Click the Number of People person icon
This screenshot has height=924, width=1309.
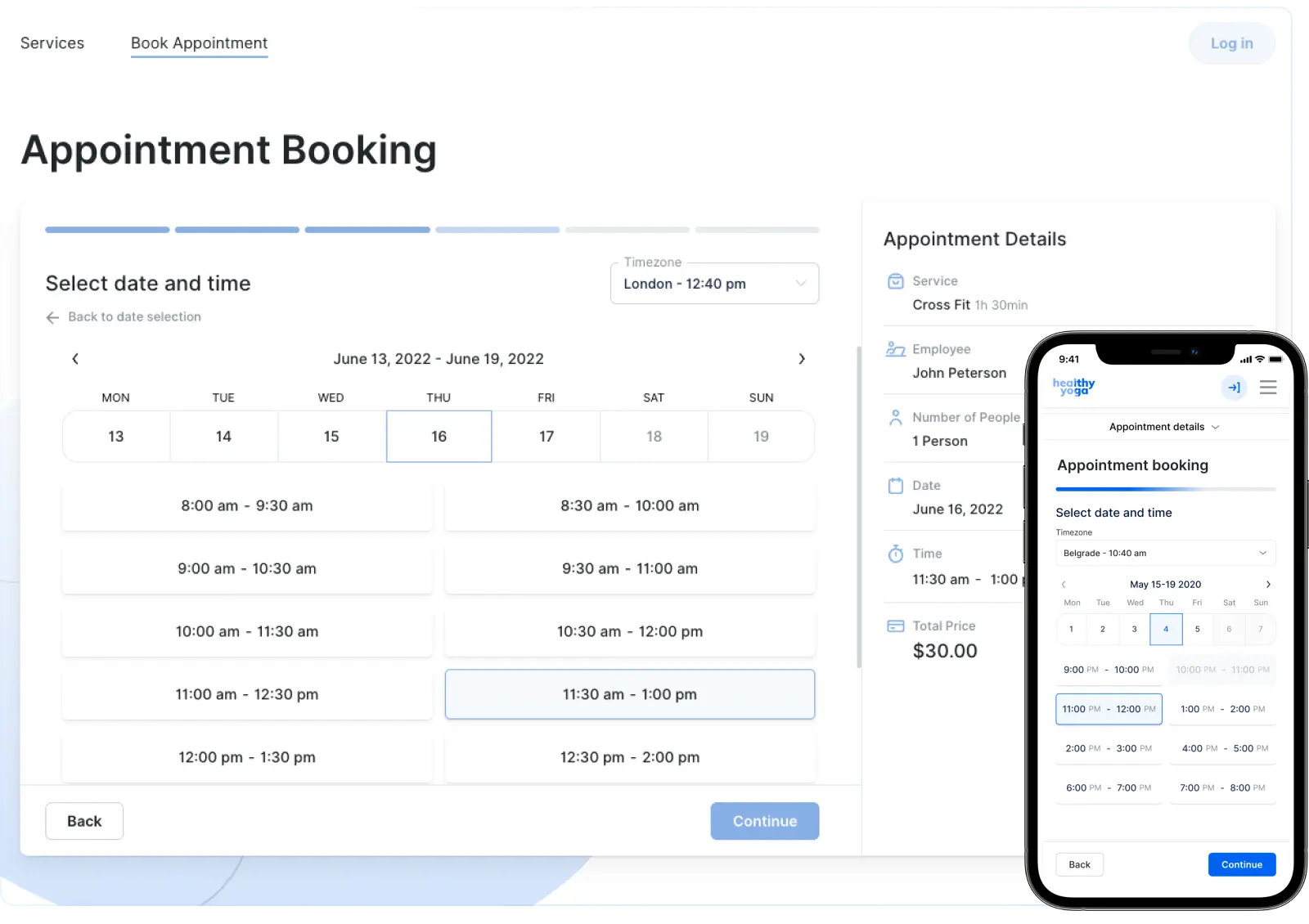point(896,417)
